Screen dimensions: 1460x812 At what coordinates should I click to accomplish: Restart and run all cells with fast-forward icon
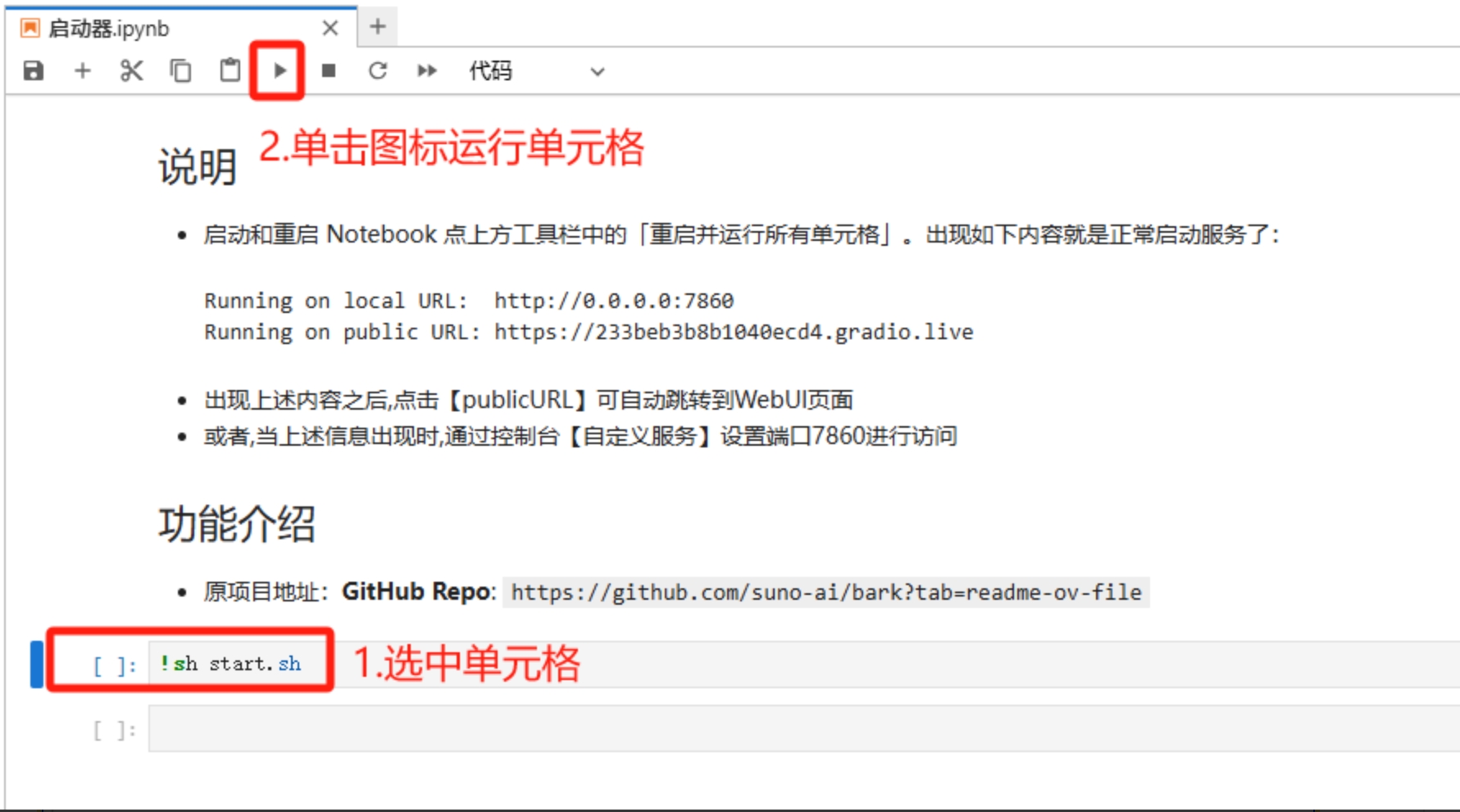click(x=427, y=71)
